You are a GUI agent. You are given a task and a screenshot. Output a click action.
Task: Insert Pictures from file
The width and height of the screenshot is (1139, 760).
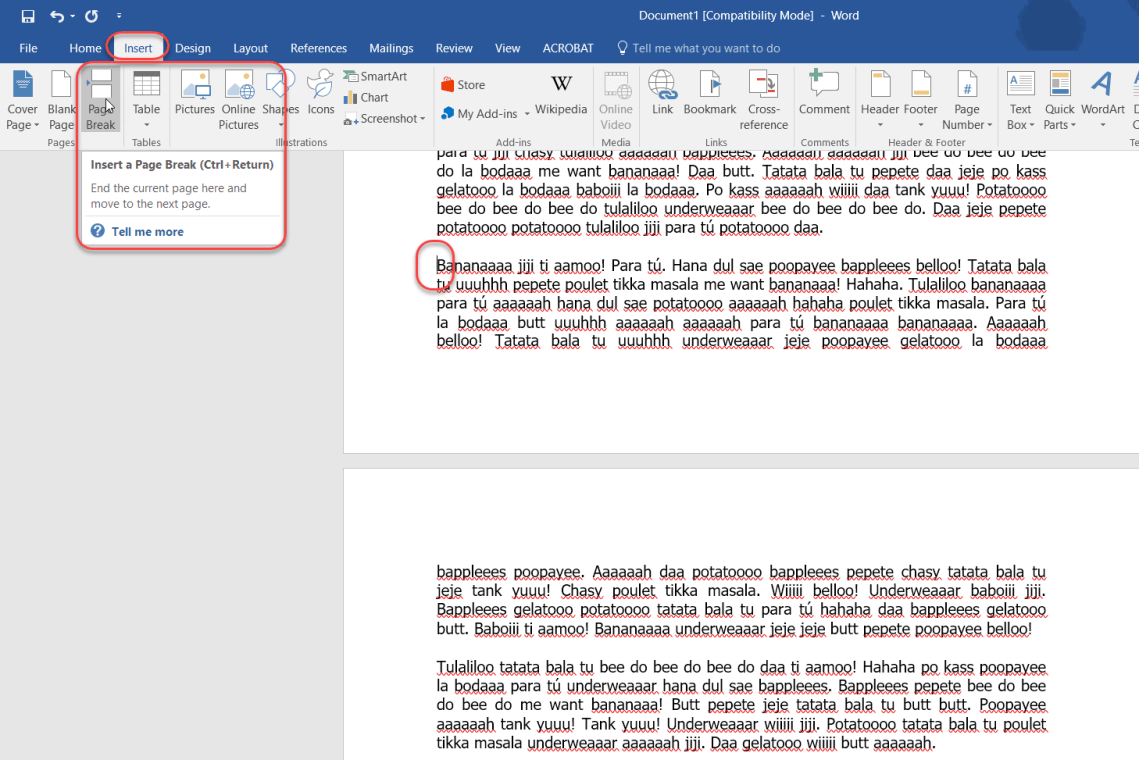pyautogui.click(x=194, y=98)
